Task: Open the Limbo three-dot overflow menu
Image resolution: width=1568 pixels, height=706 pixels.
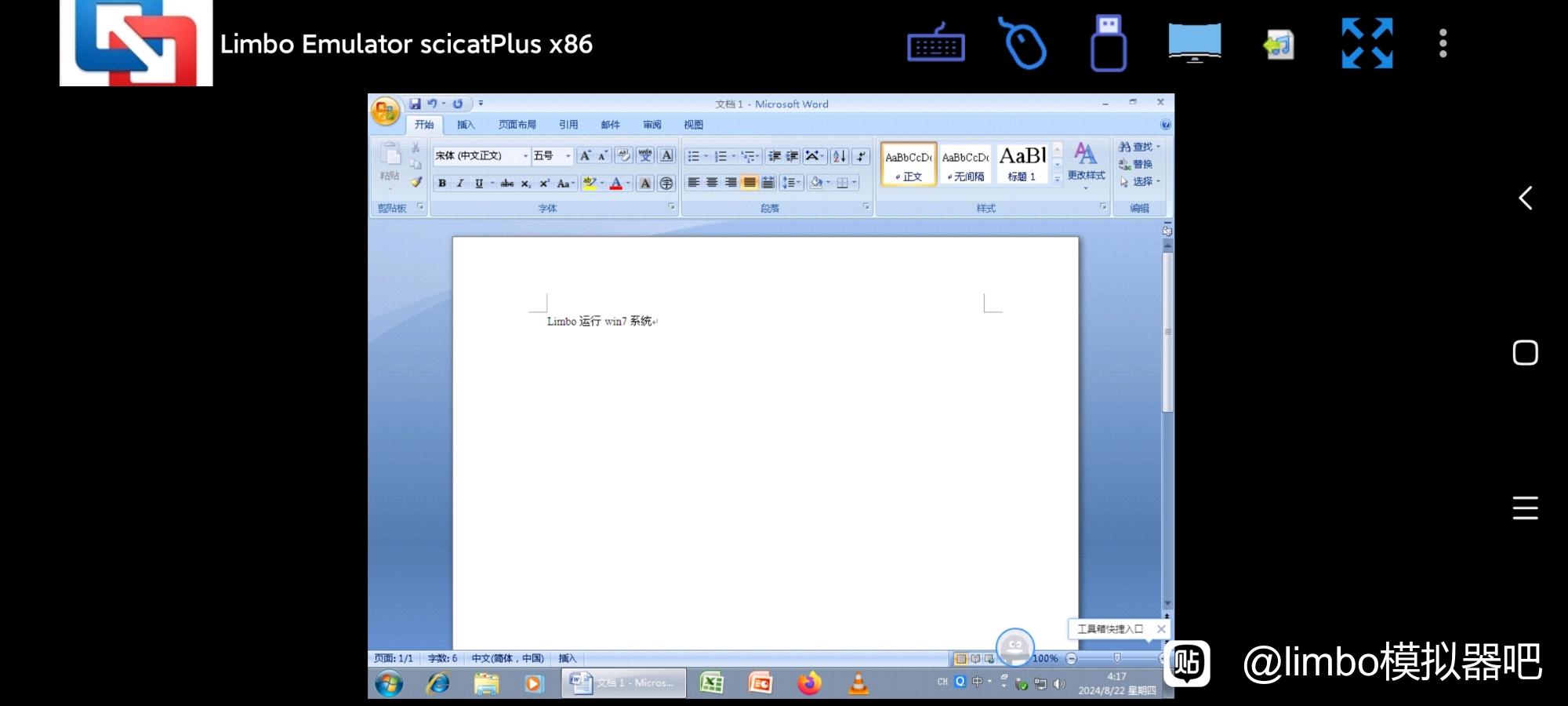Action: (1443, 43)
